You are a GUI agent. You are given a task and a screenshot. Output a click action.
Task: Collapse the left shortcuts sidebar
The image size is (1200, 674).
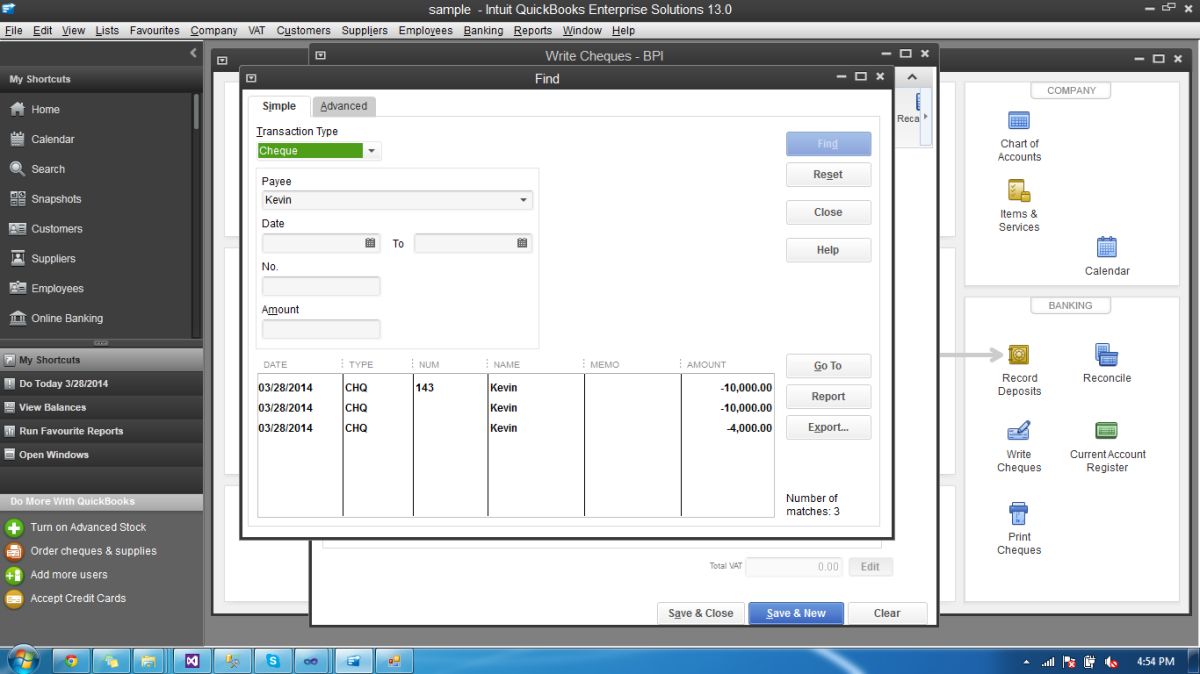coord(193,53)
